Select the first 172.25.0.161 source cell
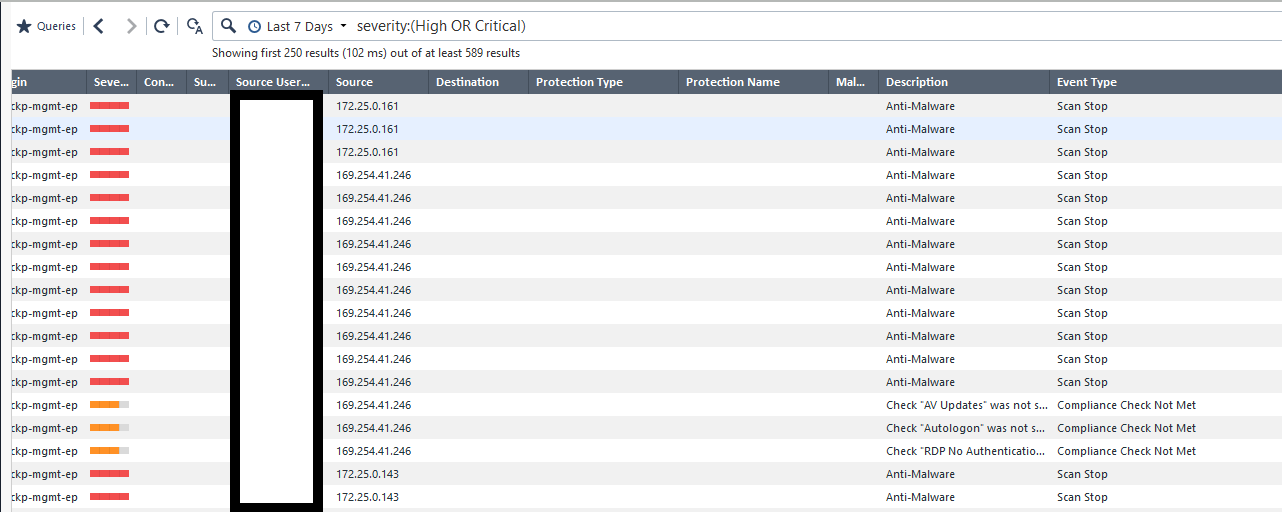1282x512 pixels. click(x=367, y=106)
